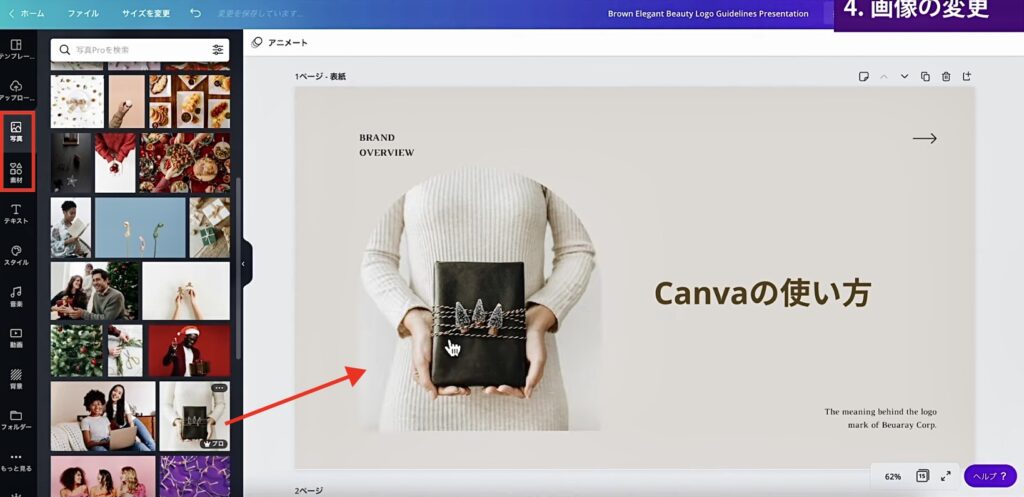Click the add page icon

[967, 76]
